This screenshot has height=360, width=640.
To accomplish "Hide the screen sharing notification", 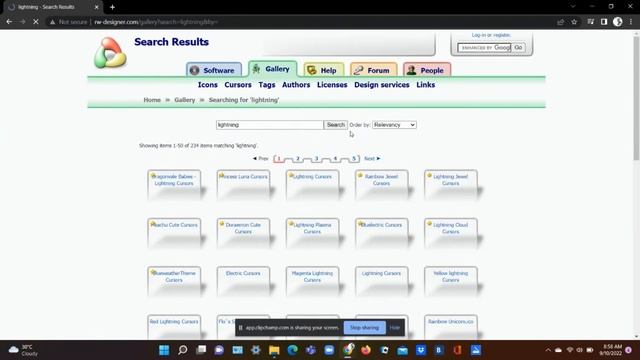I will (x=395, y=327).
